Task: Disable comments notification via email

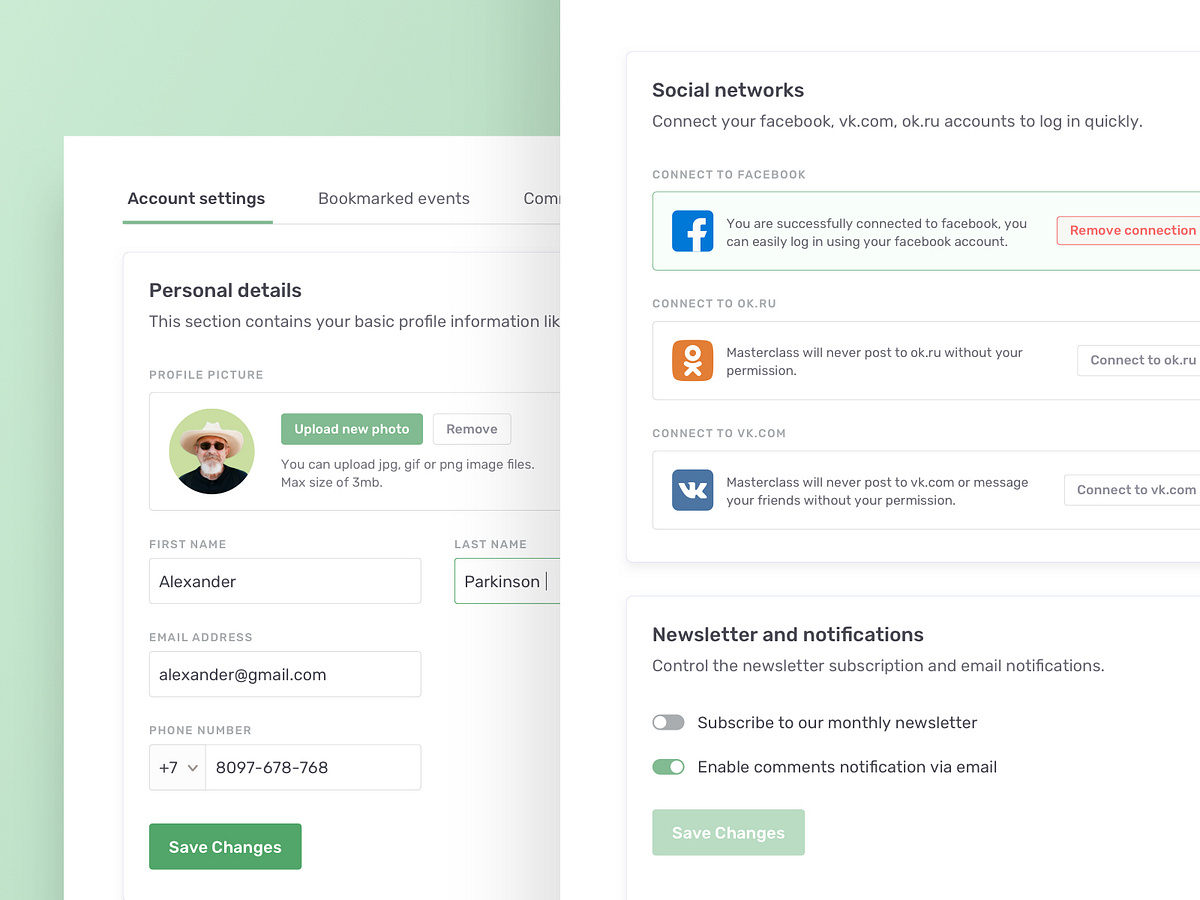Action: pos(668,767)
